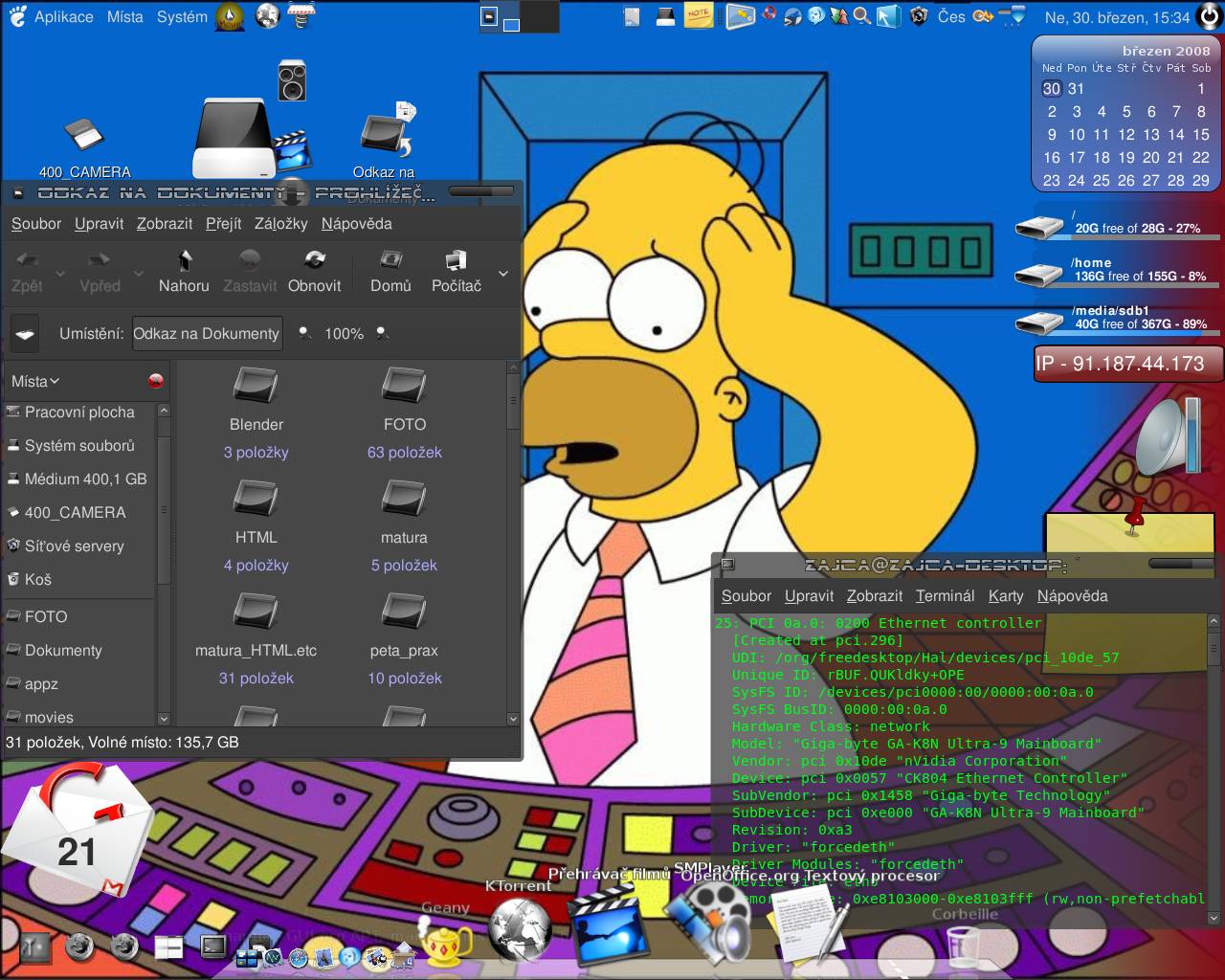
Task: Select Systém souborů in sidebar
Action: click(78, 445)
